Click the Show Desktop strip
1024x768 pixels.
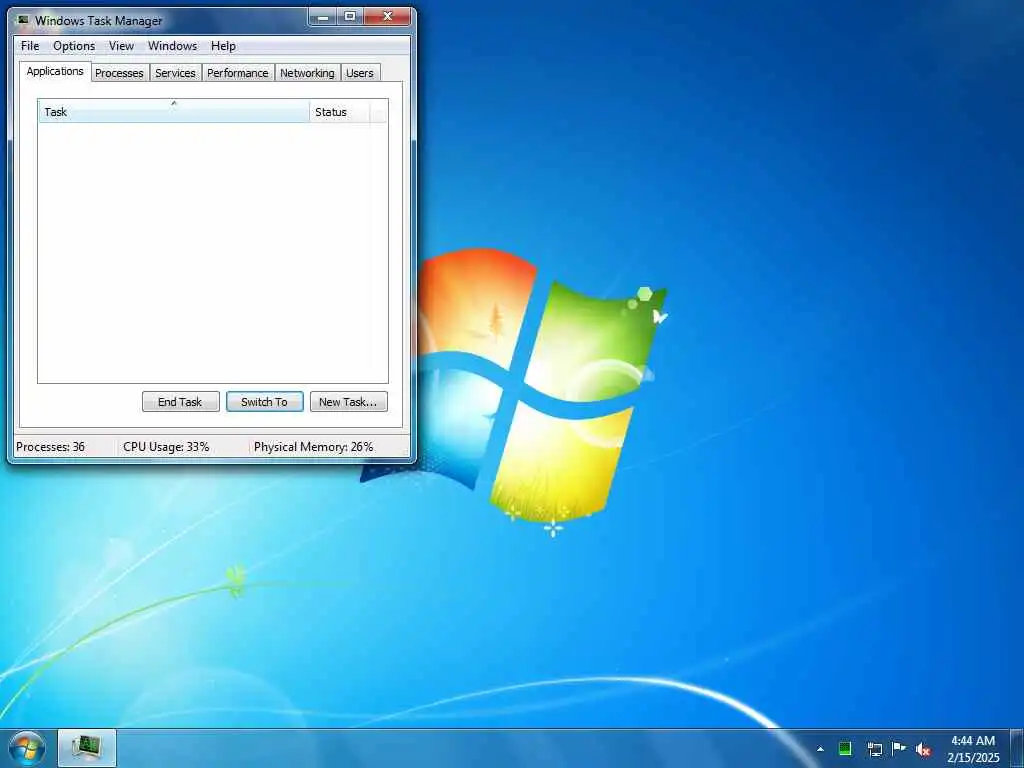click(x=1017, y=748)
